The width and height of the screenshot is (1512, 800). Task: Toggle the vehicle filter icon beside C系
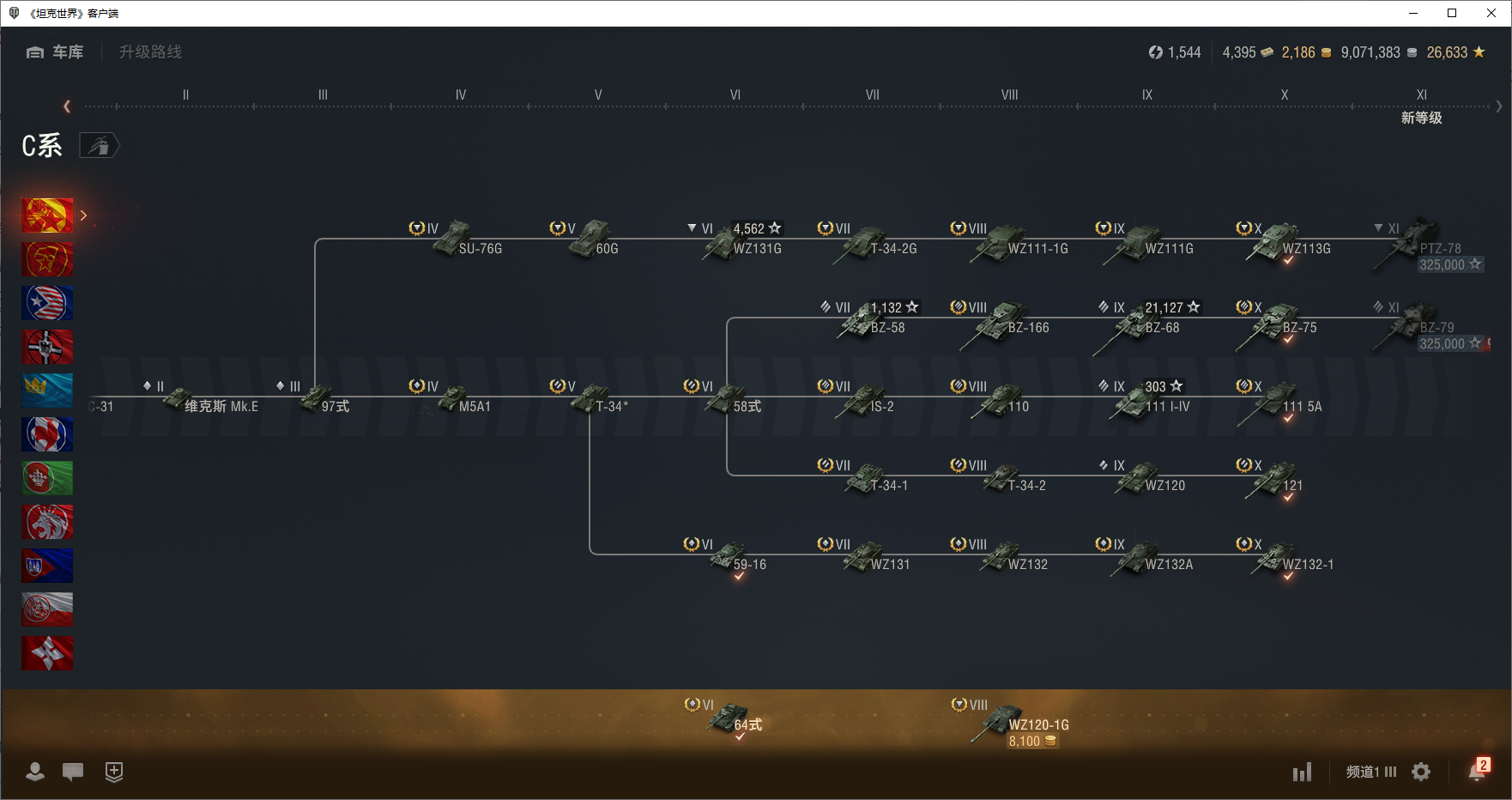100,146
